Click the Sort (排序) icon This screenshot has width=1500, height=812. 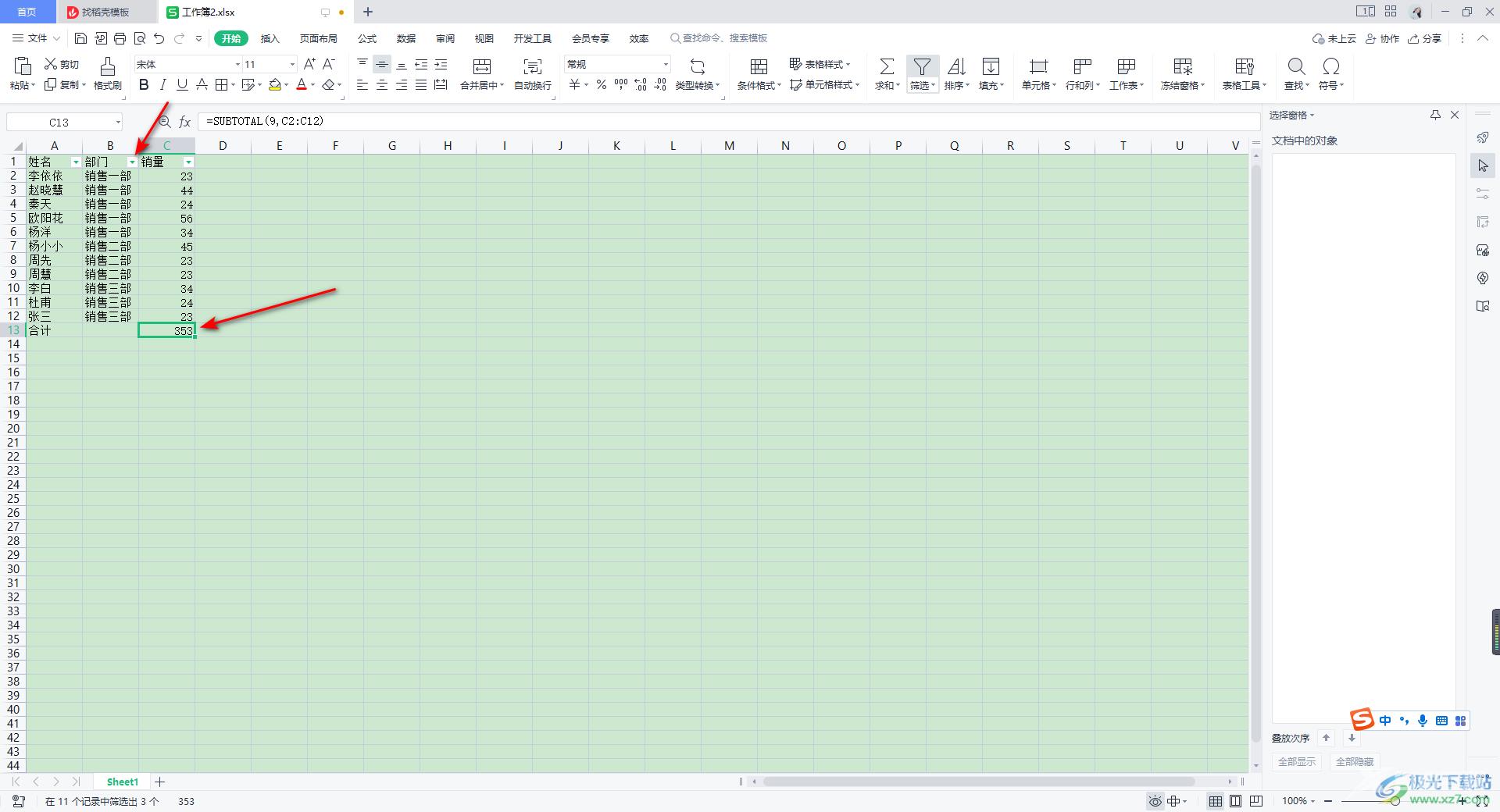(x=956, y=66)
